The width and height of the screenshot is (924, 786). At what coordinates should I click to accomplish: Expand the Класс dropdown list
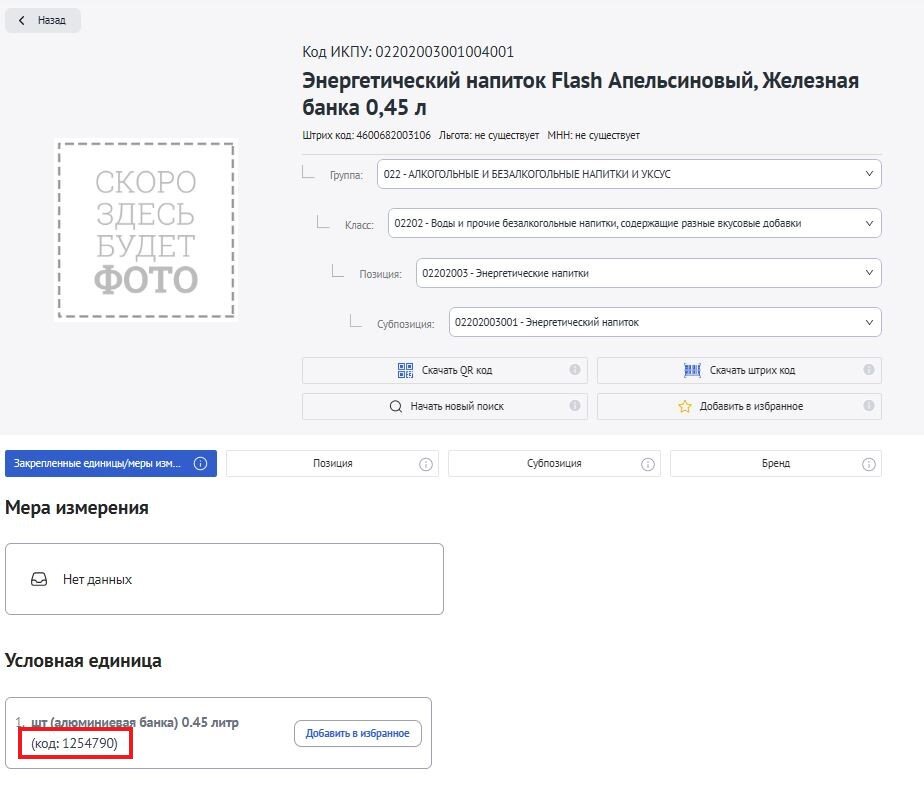[634, 223]
